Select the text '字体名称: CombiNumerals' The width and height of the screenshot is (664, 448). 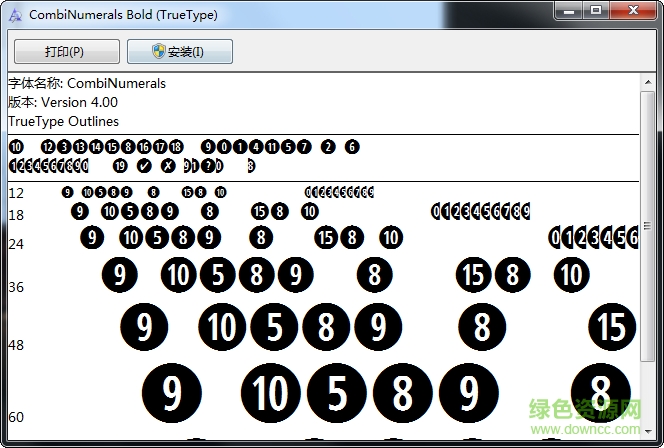87,83
